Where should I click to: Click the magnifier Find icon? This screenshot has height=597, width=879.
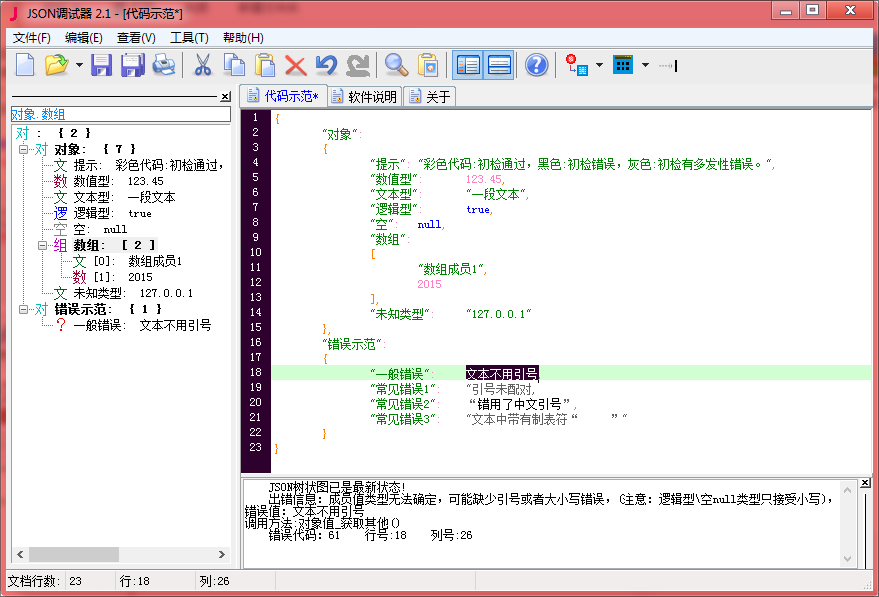[396, 65]
